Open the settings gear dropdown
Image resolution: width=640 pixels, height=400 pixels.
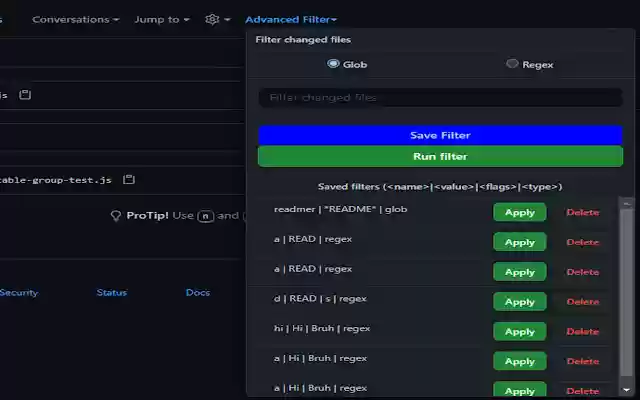218,19
